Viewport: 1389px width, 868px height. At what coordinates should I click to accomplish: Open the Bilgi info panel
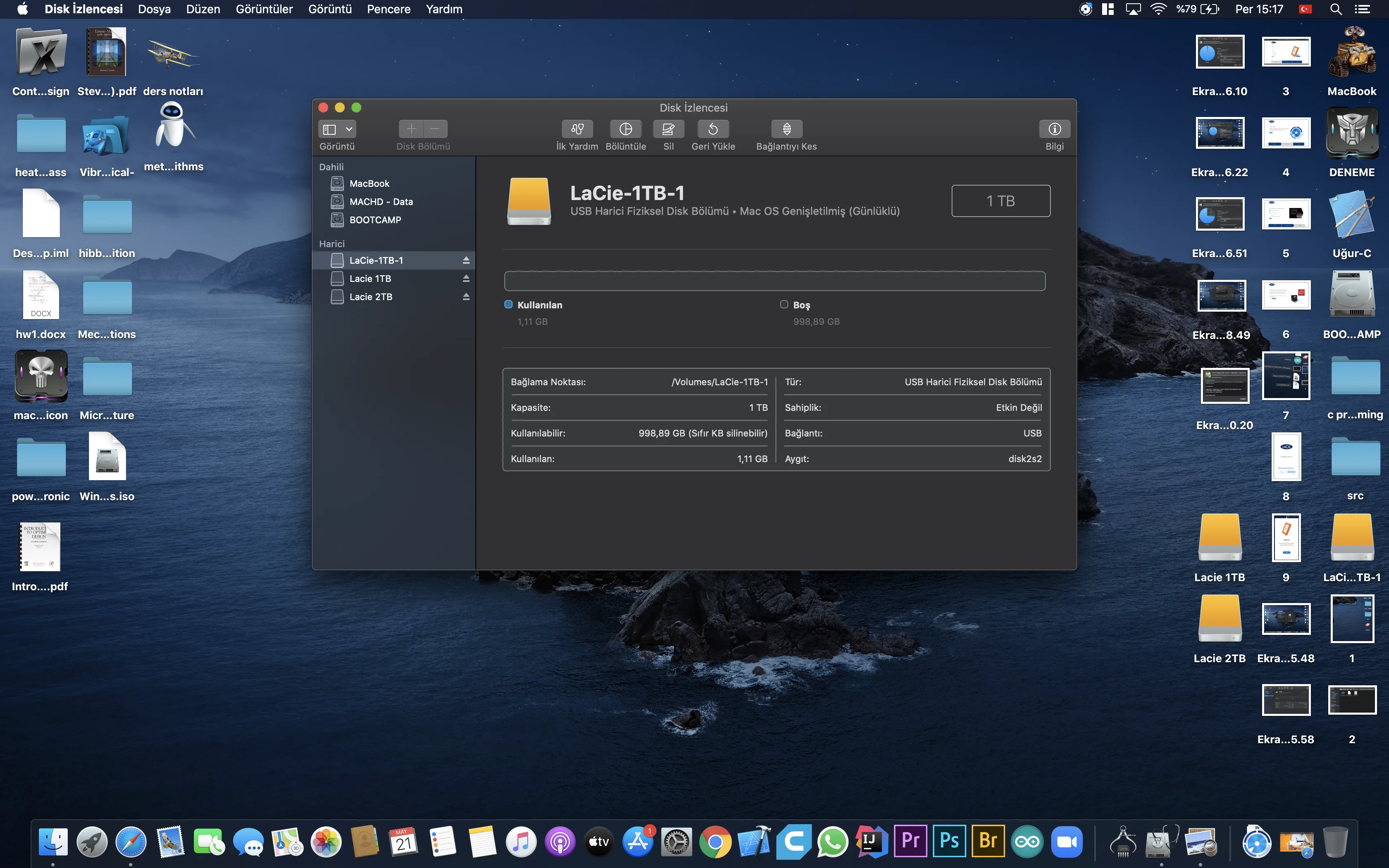pos(1055,129)
